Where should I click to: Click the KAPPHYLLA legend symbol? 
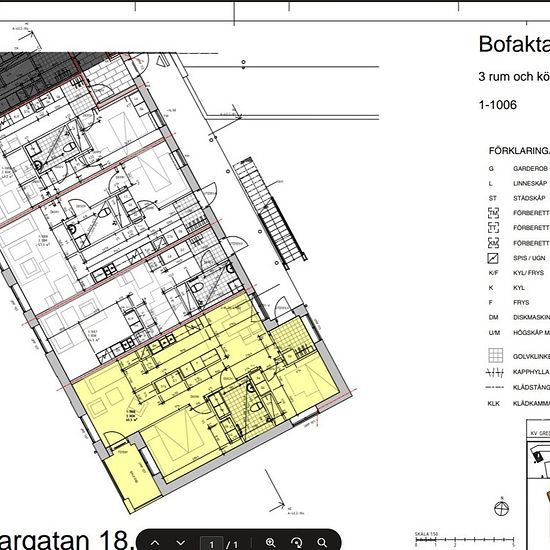coord(495,372)
